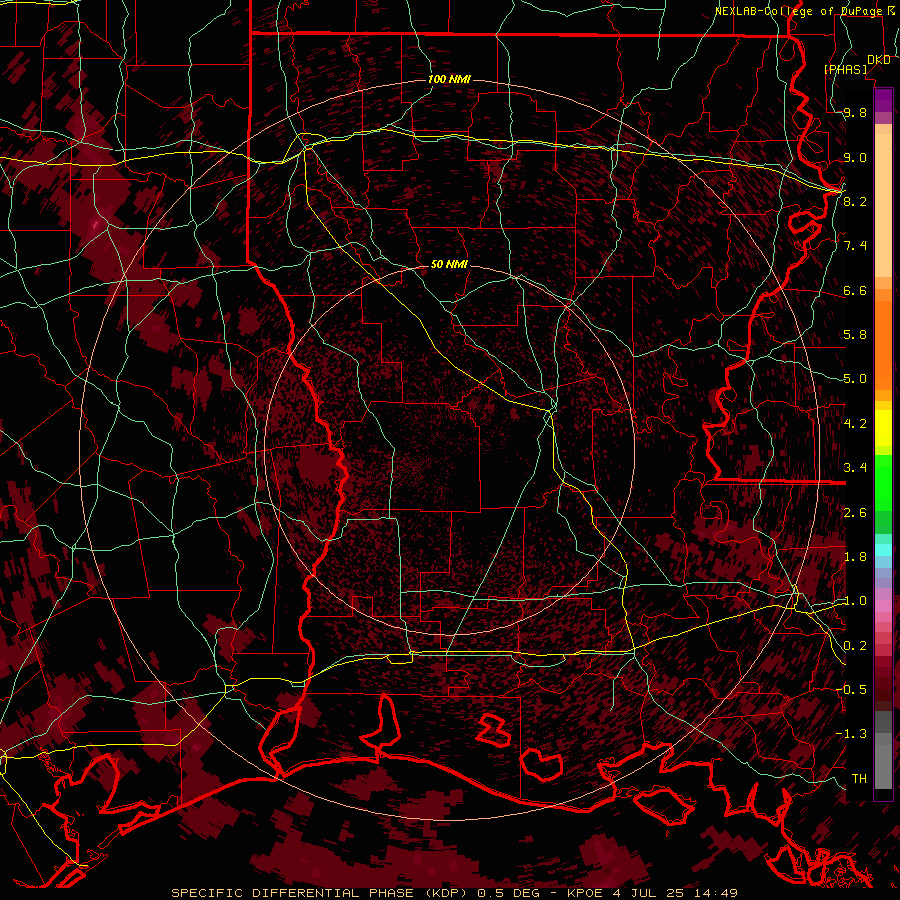
Task: Click the '50 NMI' range ring label
Action: pos(449,264)
